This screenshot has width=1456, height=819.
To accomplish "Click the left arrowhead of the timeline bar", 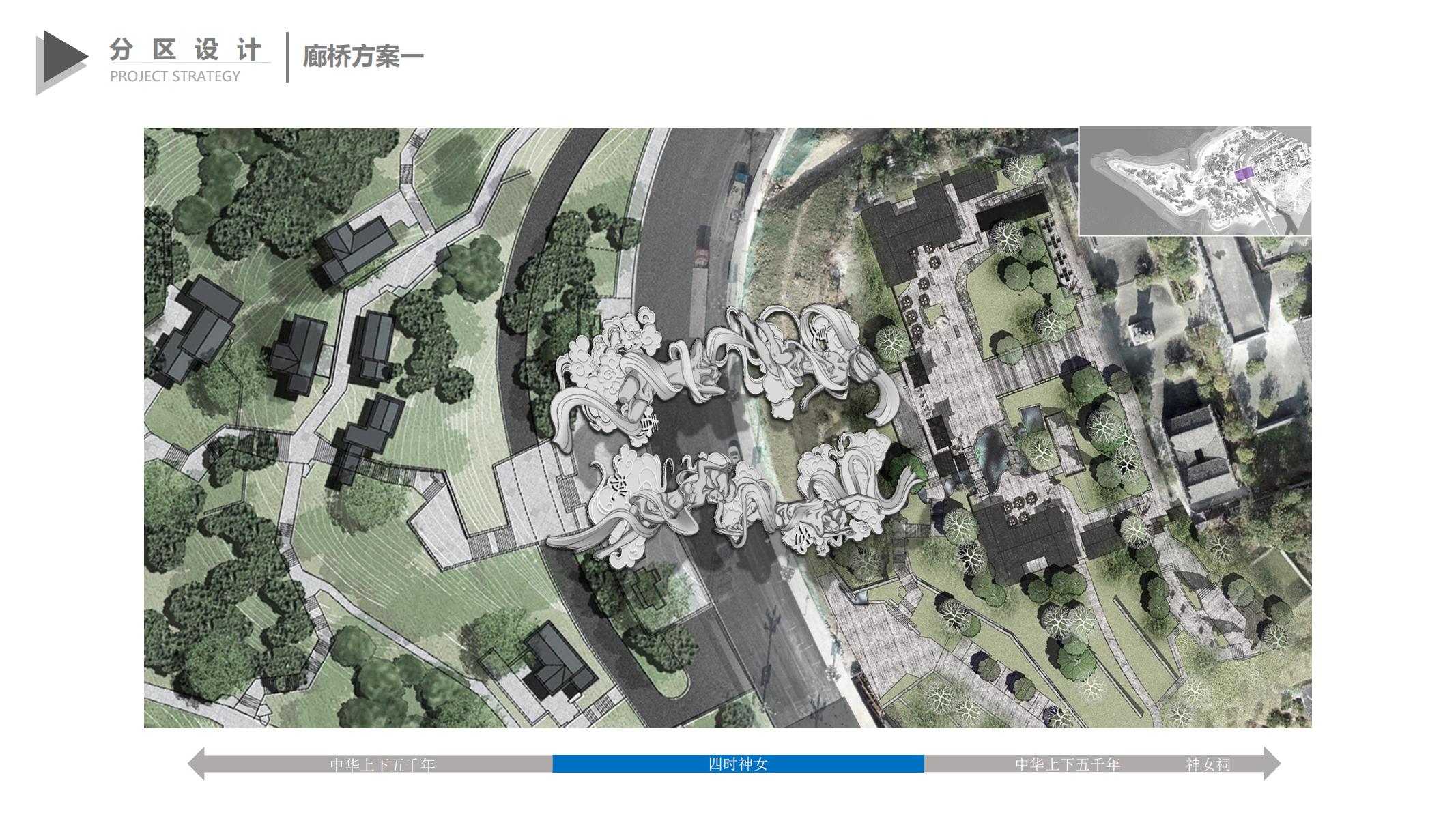I will click(196, 764).
